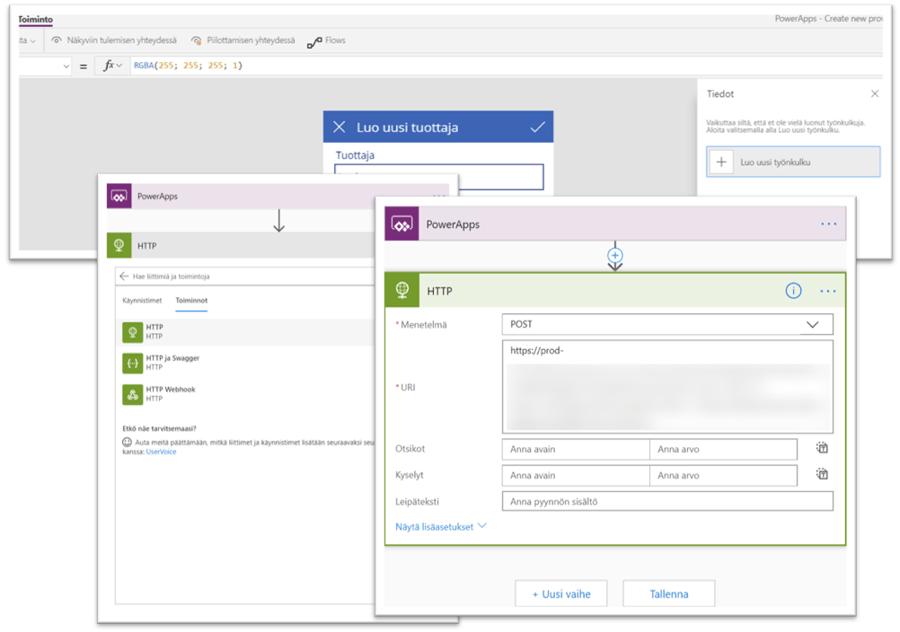Image resolution: width=900 pixels, height=632 pixels.
Task: Click the plus icon in Luo uusi työnkulku
Action: pyautogui.click(x=721, y=162)
